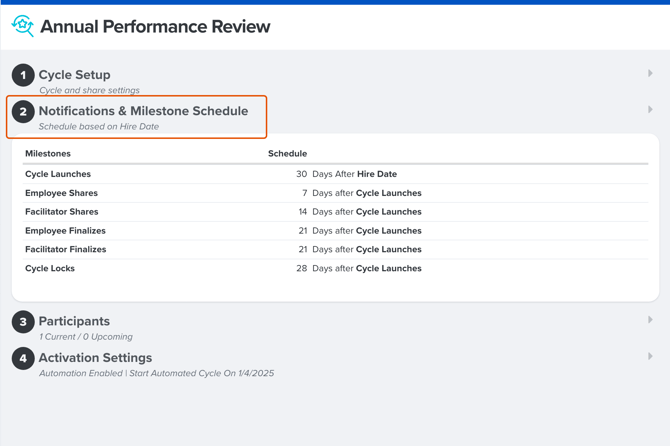Click the Milestones column header
Viewport: 670px width, 446px height.
(x=48, y=154)
